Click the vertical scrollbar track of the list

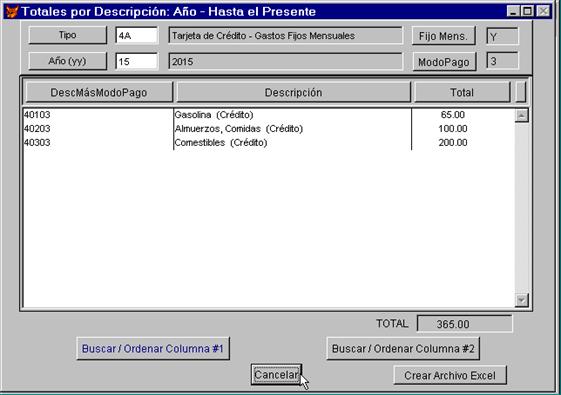[x=522, y=208]
